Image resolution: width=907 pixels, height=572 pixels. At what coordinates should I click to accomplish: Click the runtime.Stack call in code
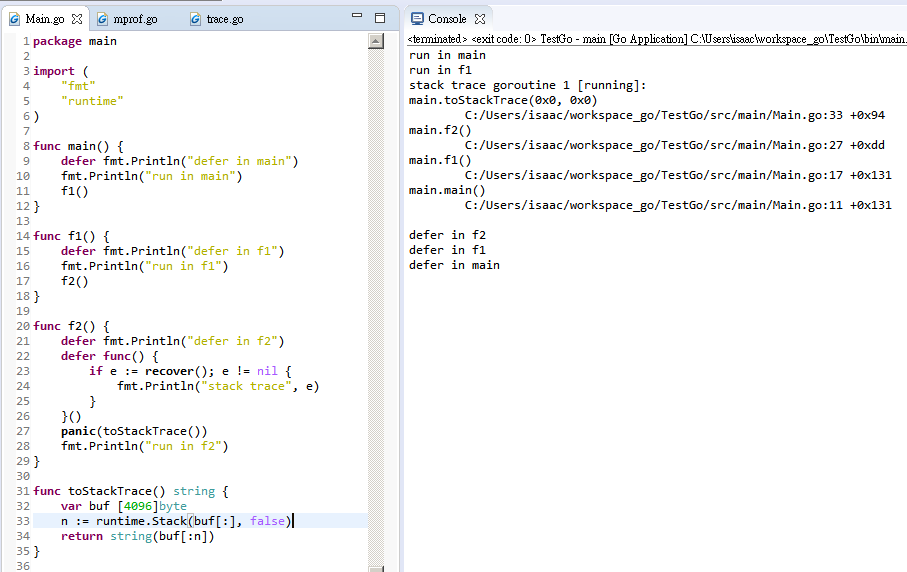coord(138,521)
